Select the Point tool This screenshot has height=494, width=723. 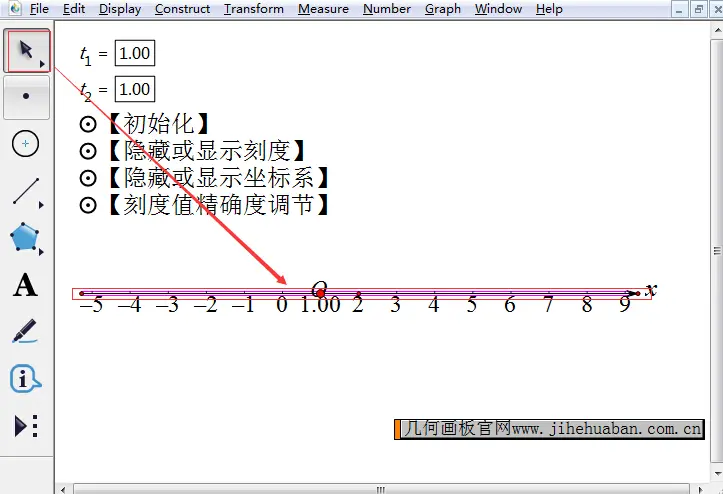point(26,97)
